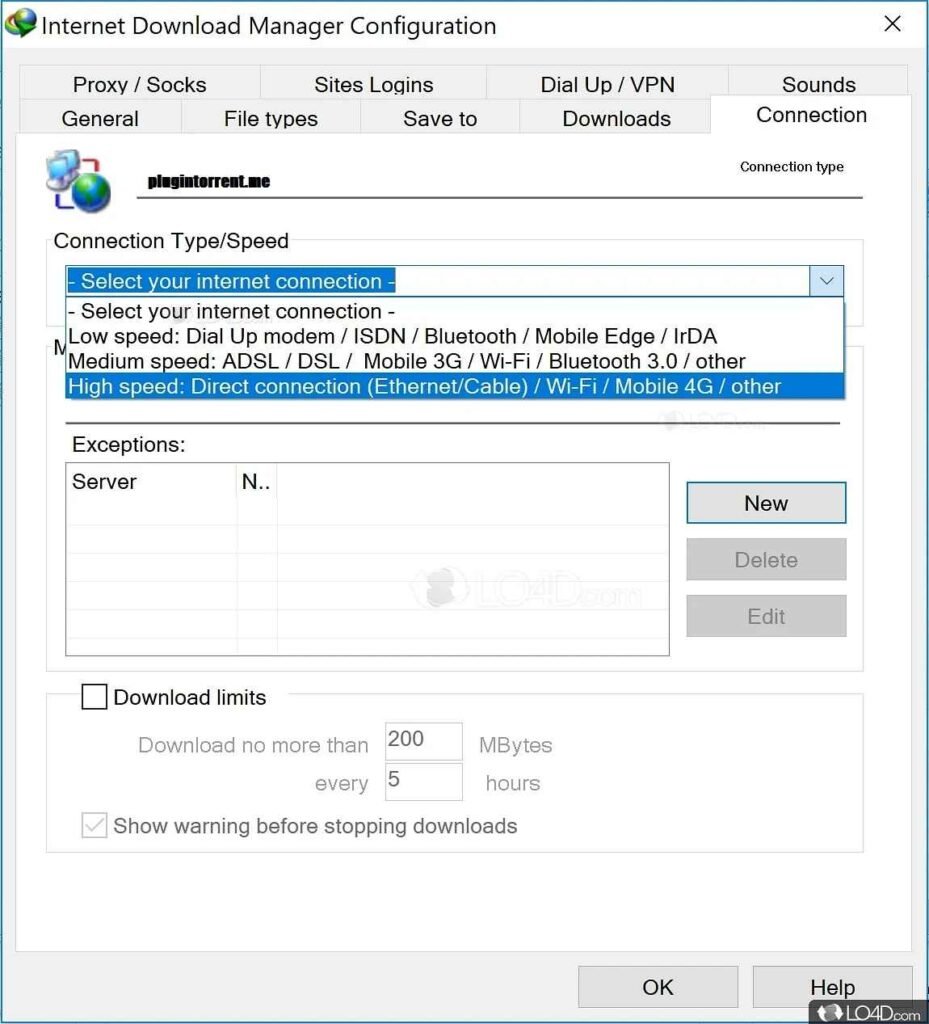Enable the Download limits checkbox

point(94,697)
